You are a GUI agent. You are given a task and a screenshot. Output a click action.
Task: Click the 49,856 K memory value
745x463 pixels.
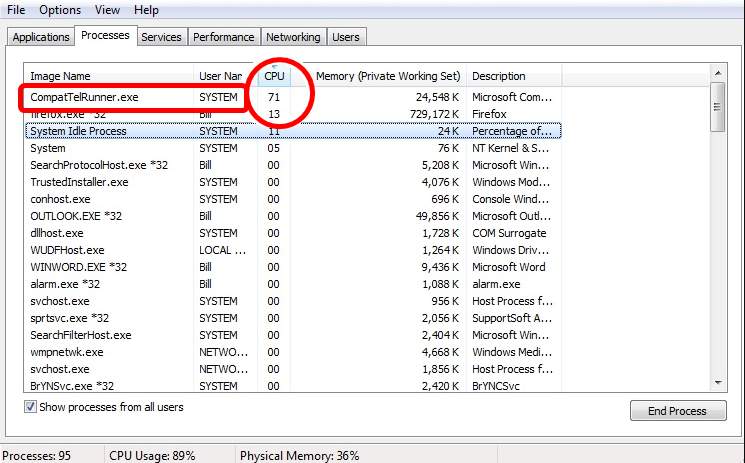click(x=437, y=216)
